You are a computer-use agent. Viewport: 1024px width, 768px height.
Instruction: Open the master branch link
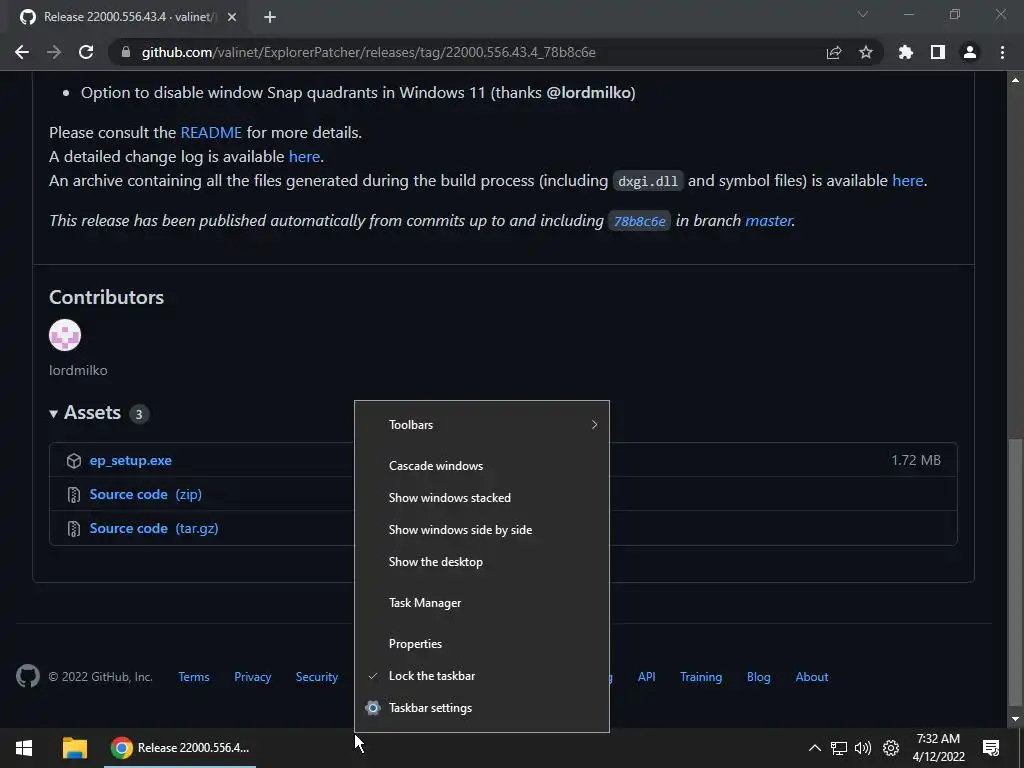point(769,221)
